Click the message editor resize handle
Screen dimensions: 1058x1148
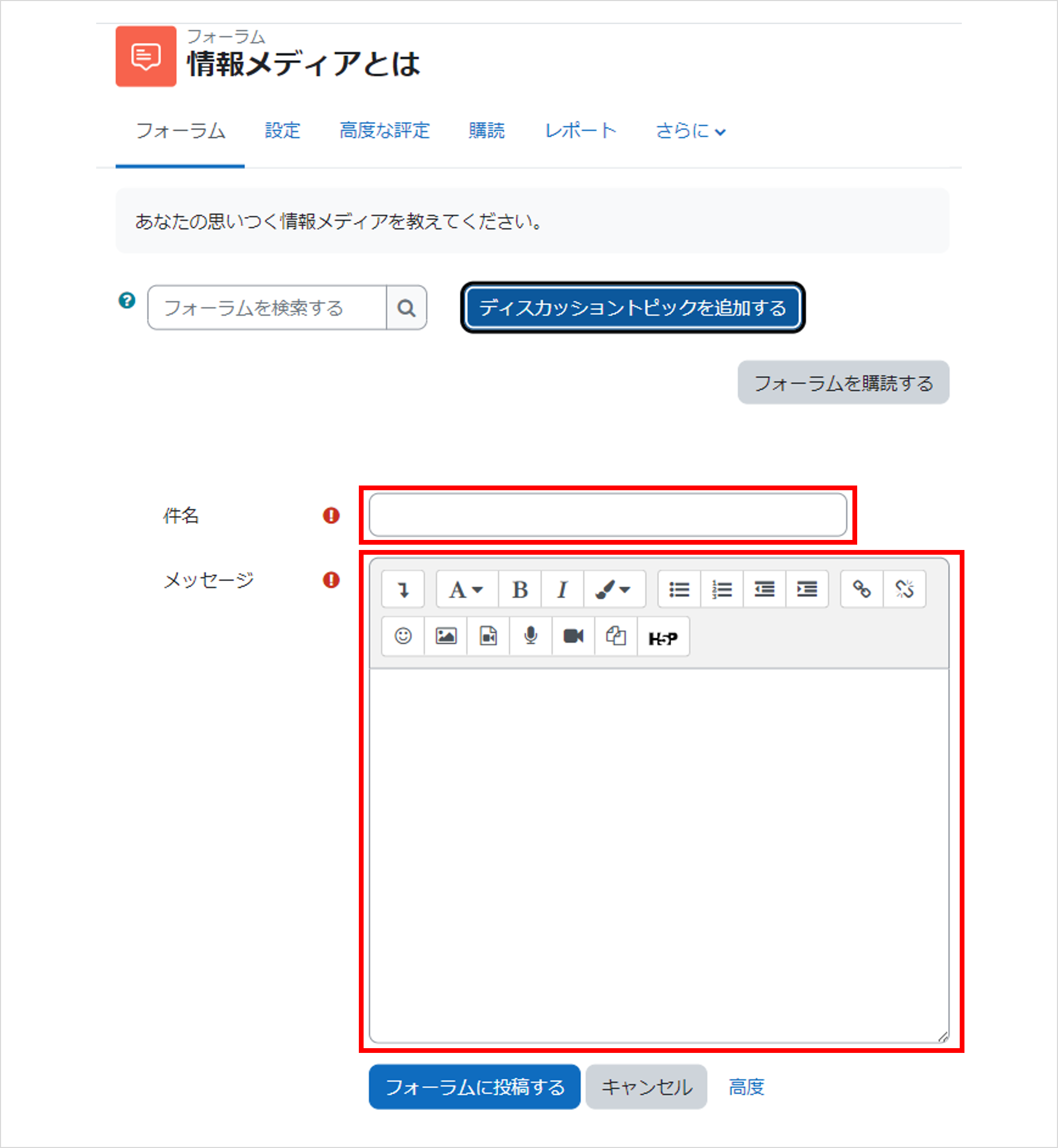click(x=942, y=1037)
